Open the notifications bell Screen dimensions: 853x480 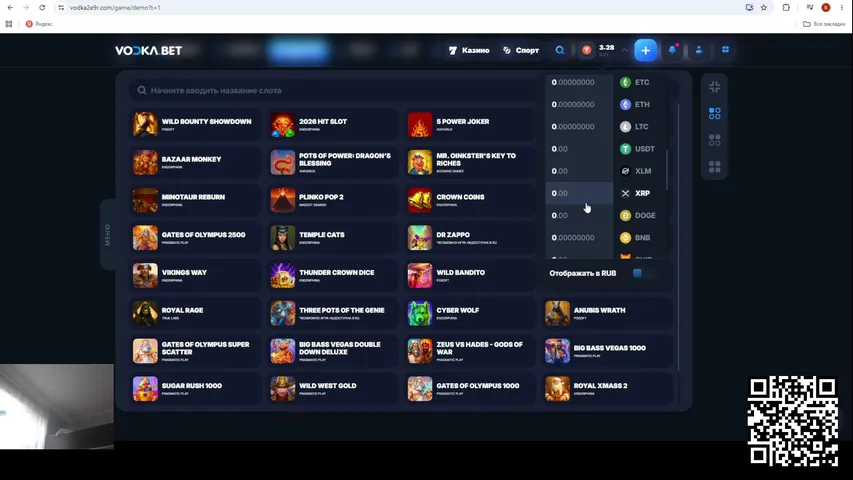(672, 50)
